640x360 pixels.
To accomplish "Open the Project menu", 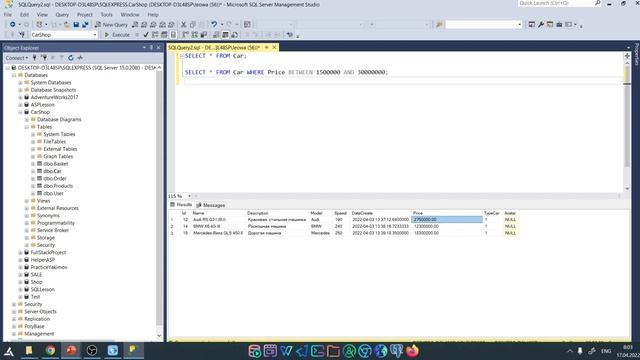I will 84,15.
